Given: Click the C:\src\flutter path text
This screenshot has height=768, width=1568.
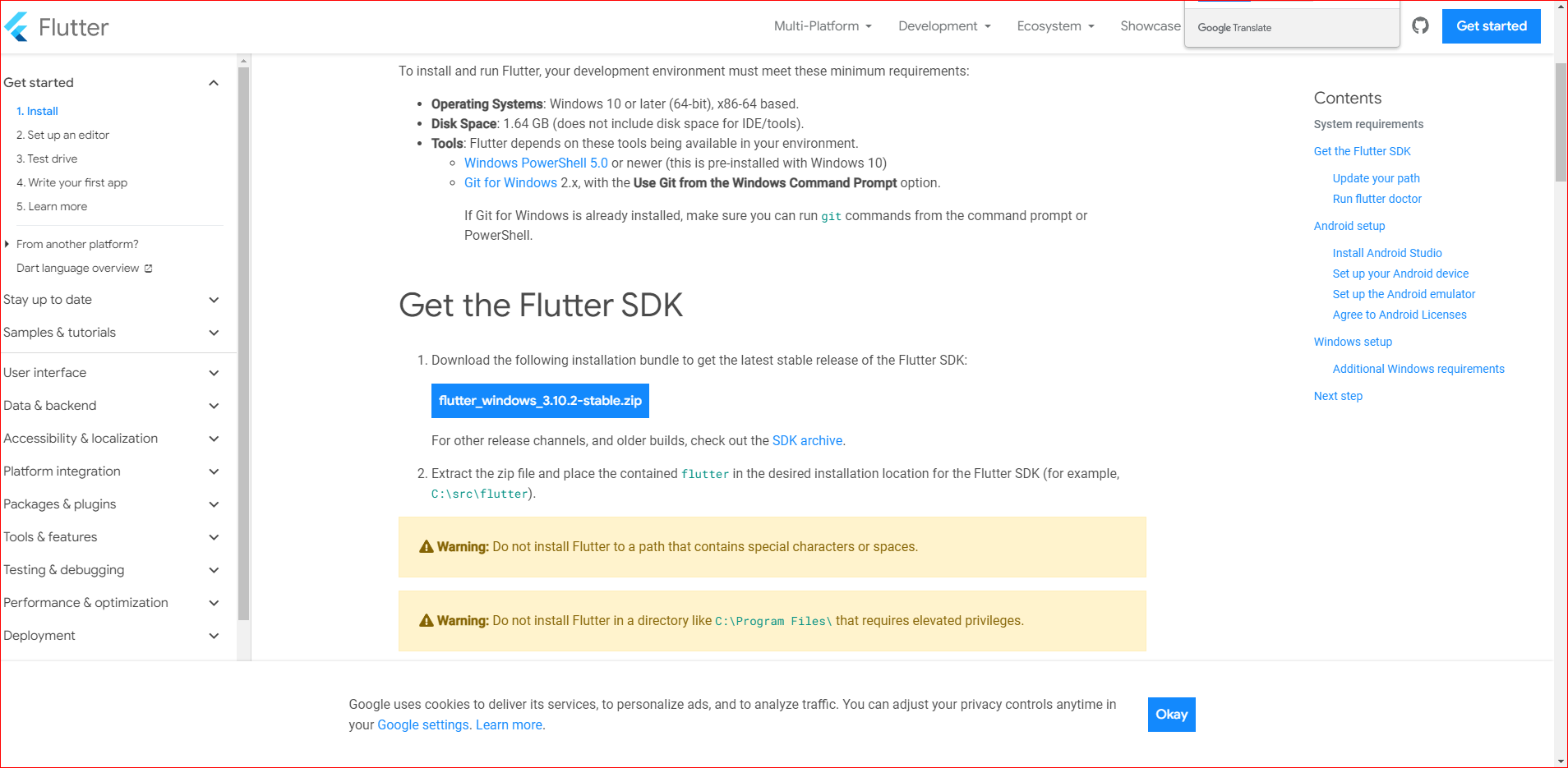Looking at the screenshot, I should (x=480, y=494).
